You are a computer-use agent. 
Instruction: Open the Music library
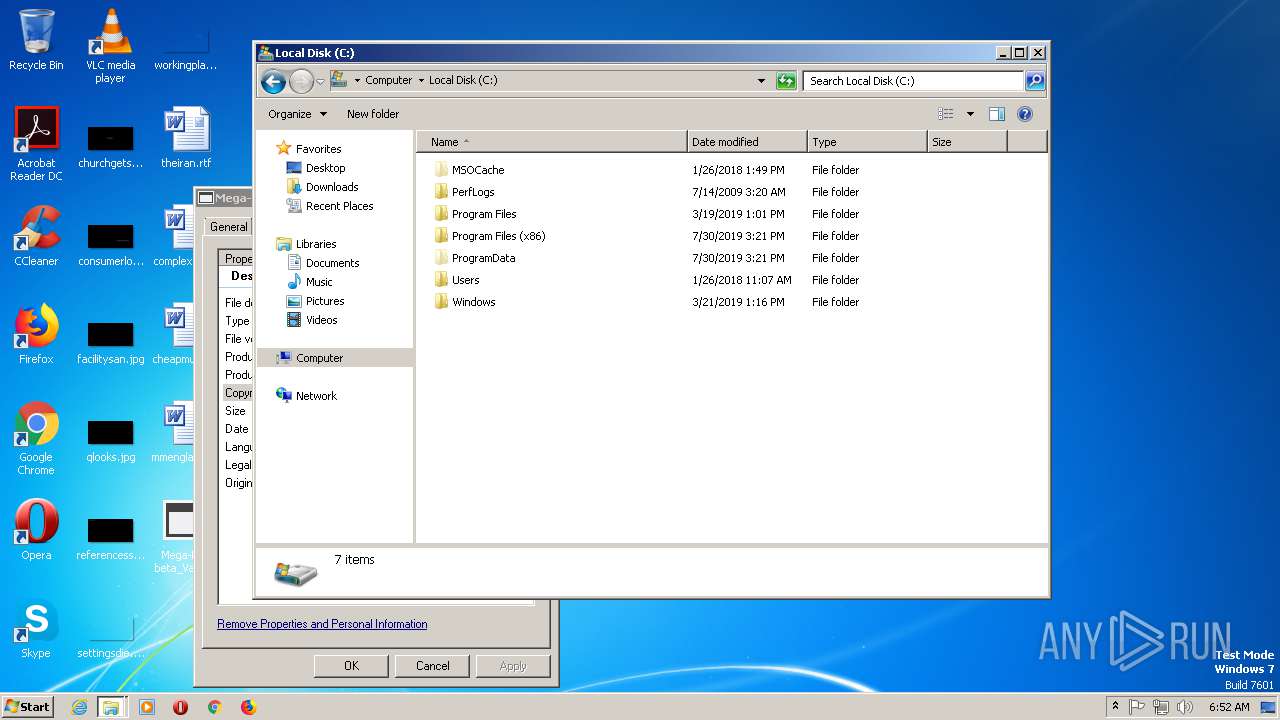[319, 282]
